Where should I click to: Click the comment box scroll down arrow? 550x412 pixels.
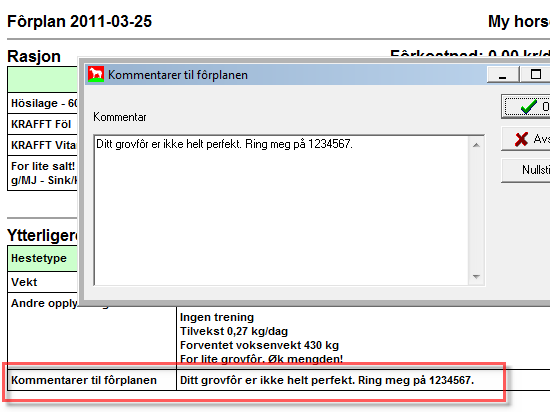pos(476,277)
